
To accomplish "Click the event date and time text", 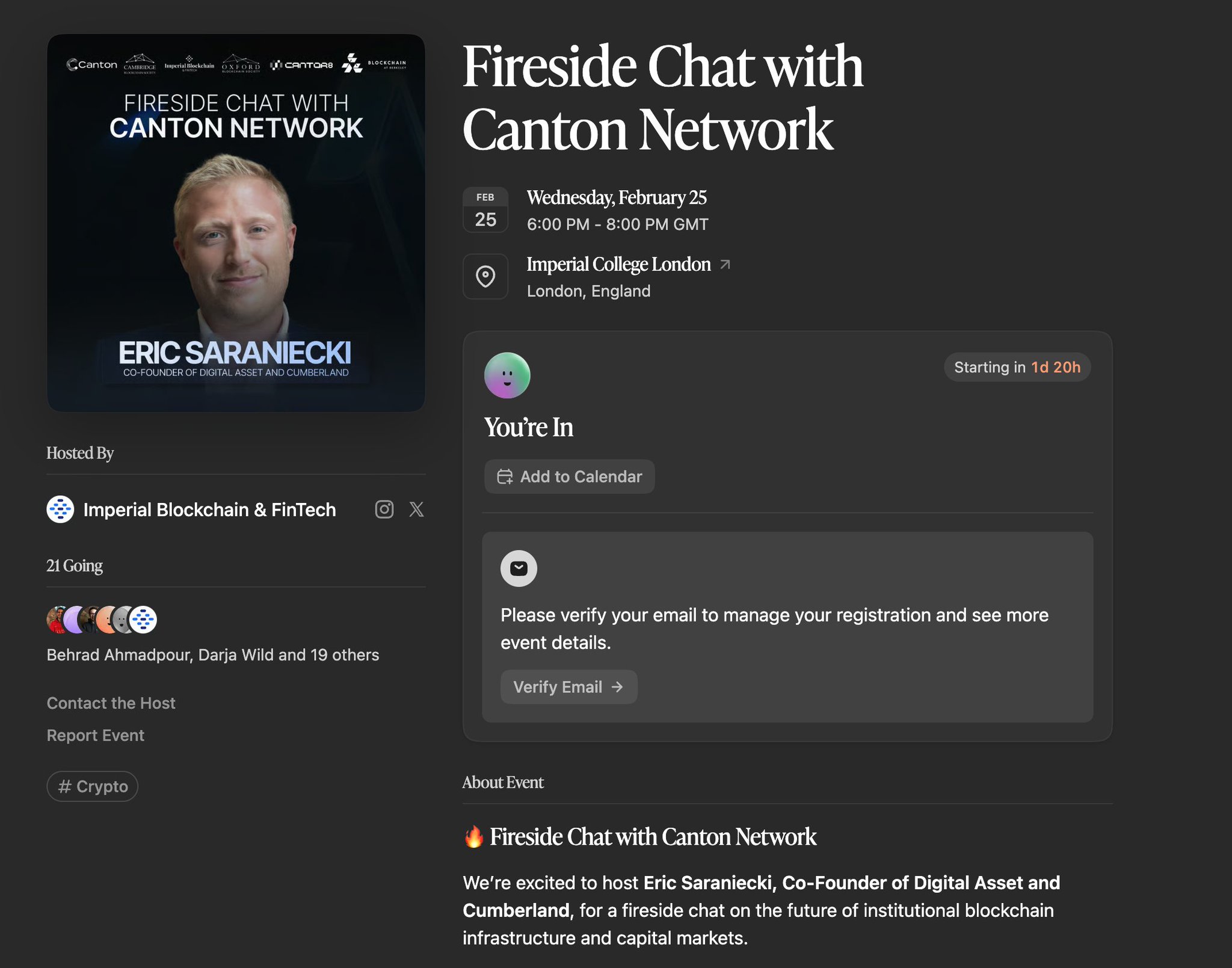I will pos(617,211).
